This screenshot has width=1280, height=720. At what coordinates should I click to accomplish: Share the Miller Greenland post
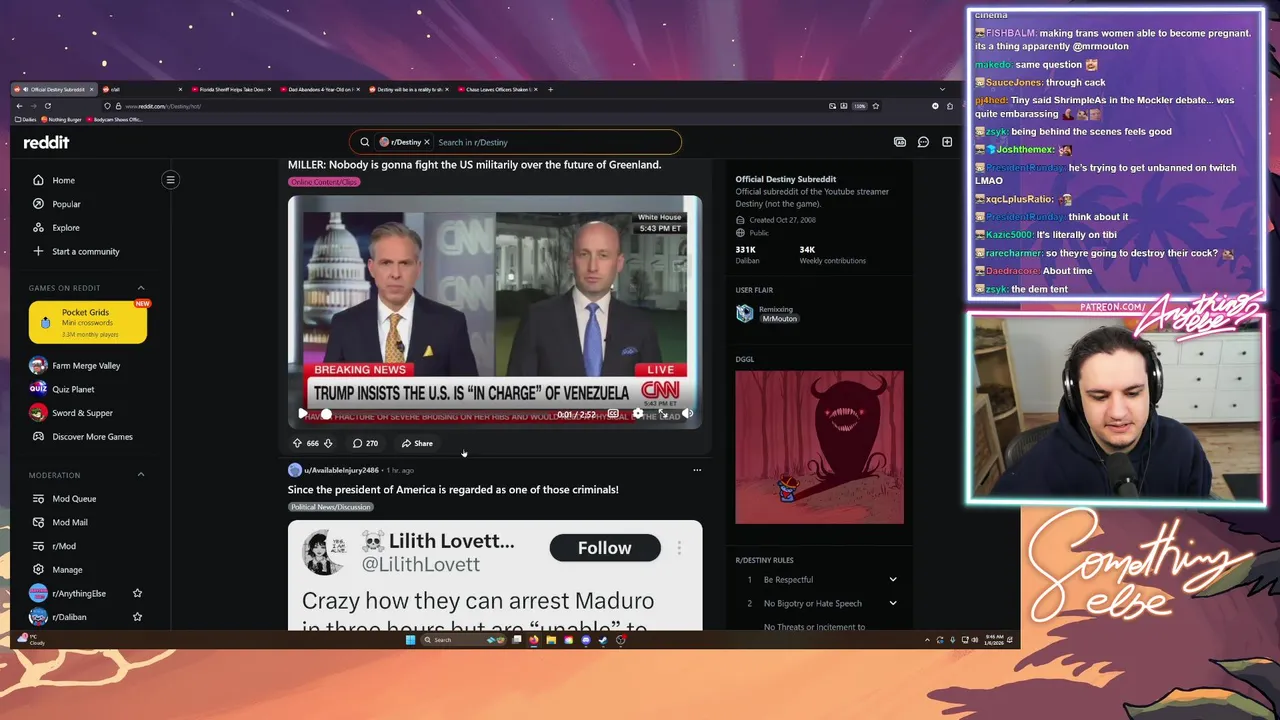(x=417, y=443)
